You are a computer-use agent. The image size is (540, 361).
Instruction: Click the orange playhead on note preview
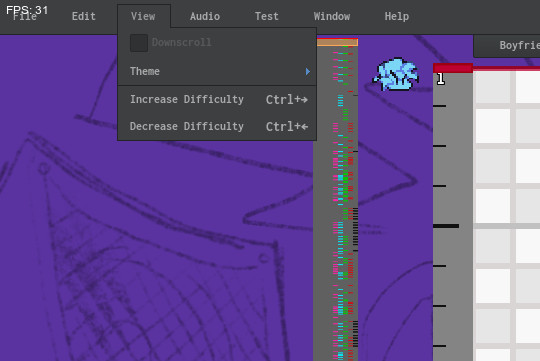338,42
